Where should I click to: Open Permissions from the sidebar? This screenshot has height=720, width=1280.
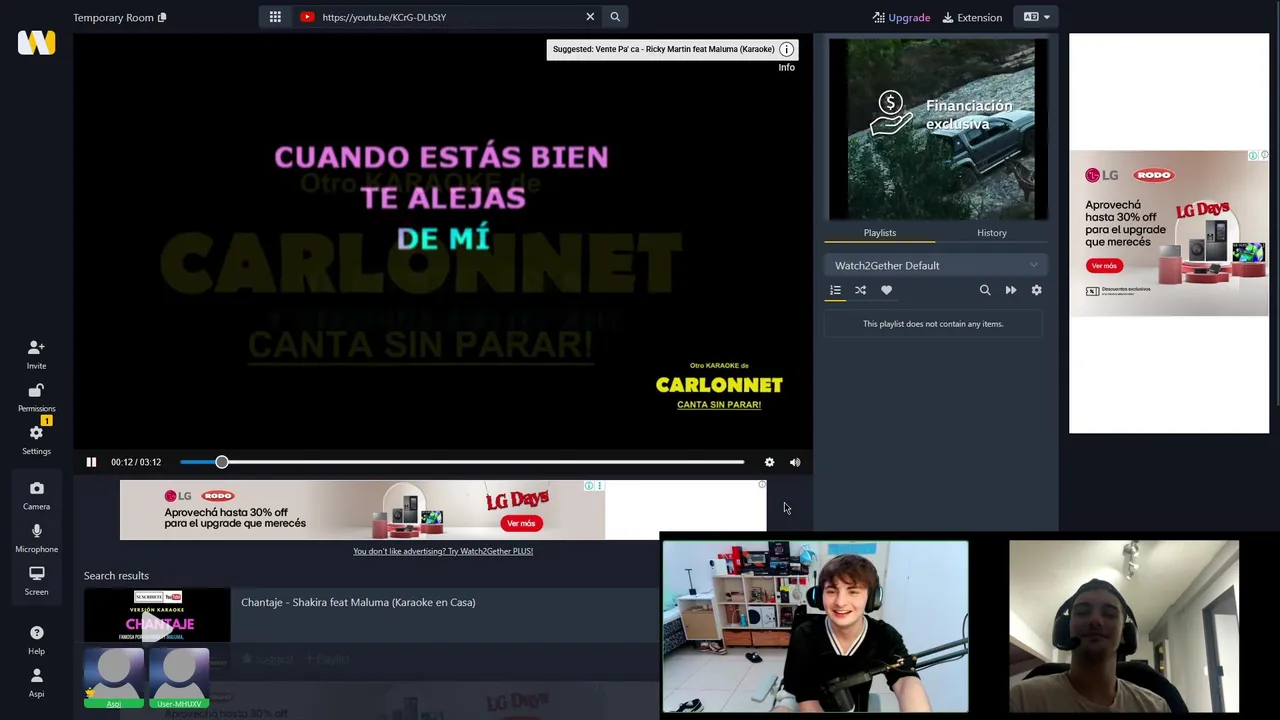pyautogui.click(x=36, y=397)
